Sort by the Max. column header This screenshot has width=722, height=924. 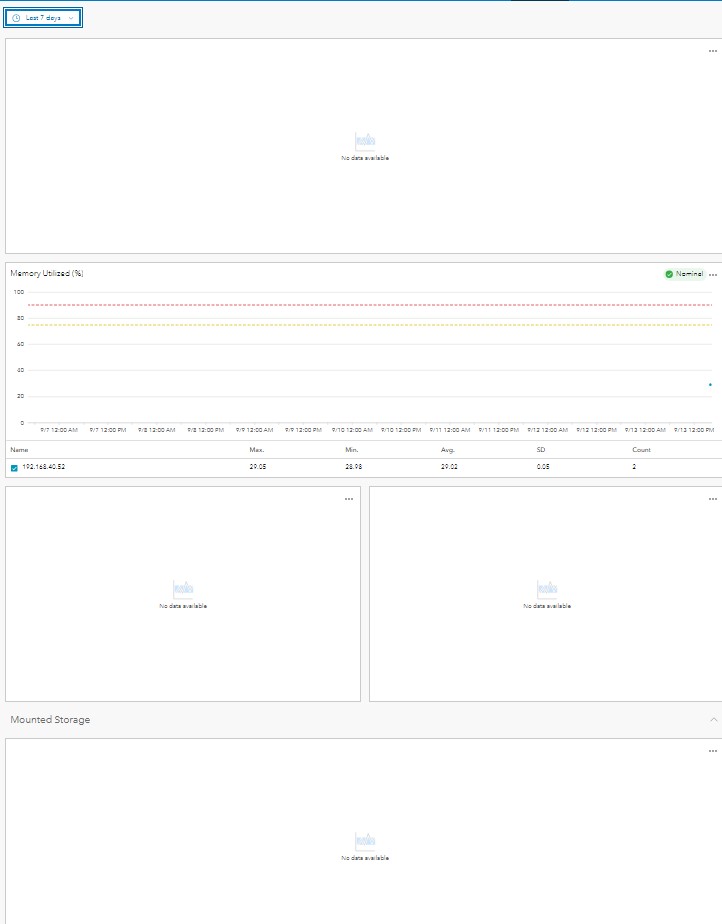click(256, 450)
